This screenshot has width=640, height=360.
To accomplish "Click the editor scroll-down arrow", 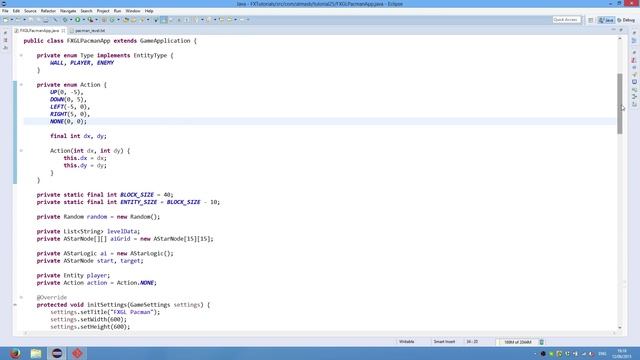I will pos(620,327).
